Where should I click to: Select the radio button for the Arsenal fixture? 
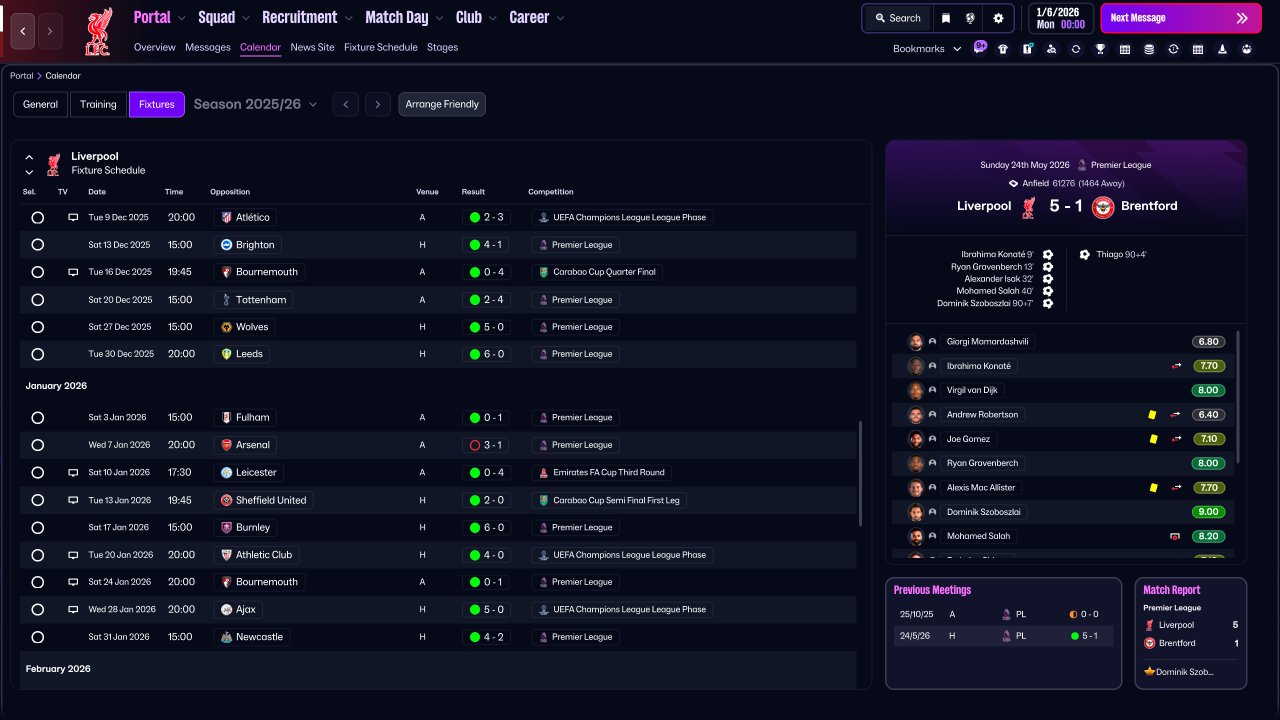point(38,445)
